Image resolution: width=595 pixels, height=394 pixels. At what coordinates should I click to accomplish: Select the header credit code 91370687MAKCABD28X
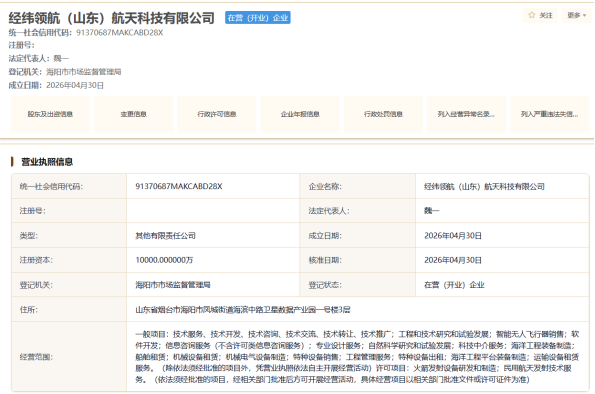120,33
